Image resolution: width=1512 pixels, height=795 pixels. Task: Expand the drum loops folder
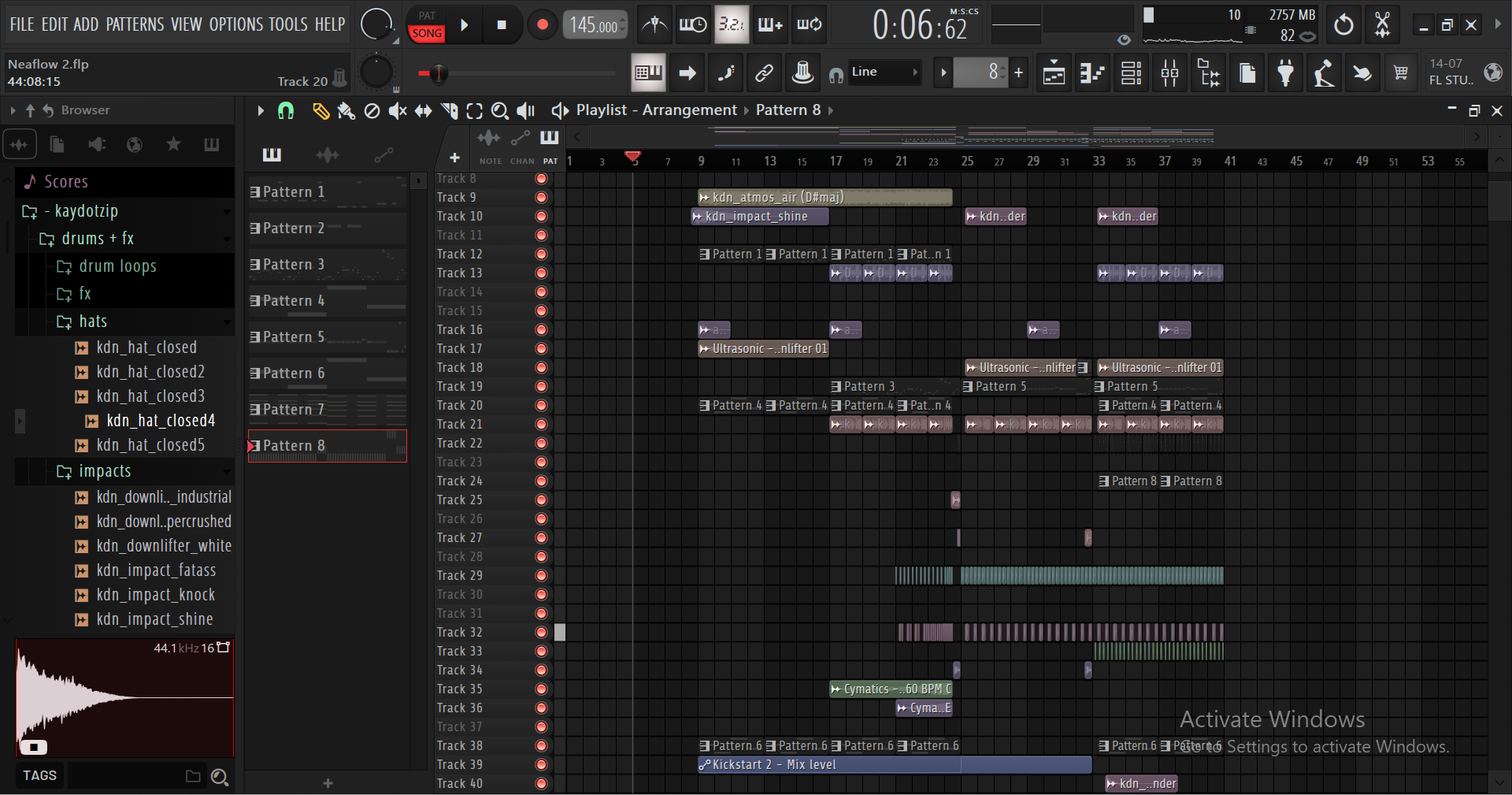pyautogui.click(x=117, y=266)
